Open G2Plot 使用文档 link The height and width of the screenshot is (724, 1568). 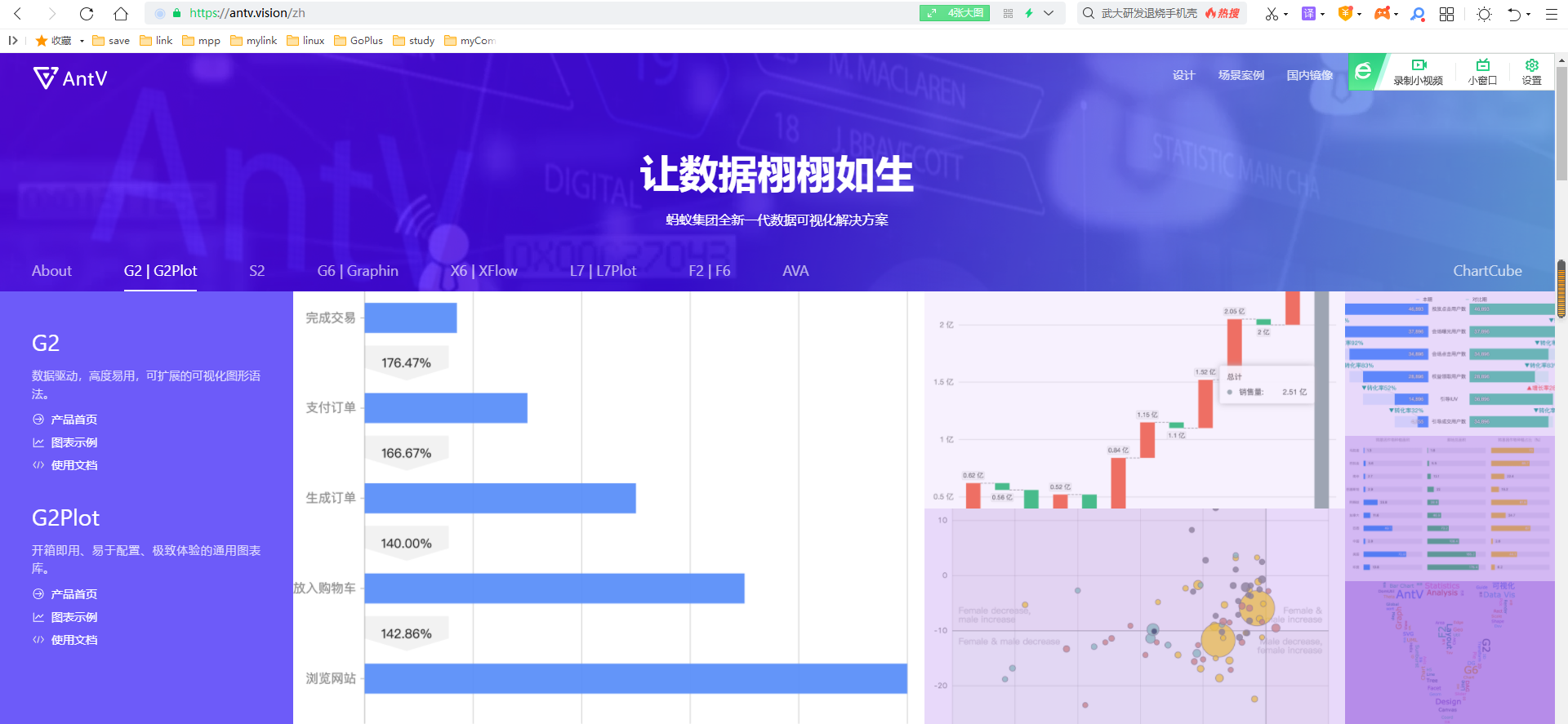coord(65,640)
